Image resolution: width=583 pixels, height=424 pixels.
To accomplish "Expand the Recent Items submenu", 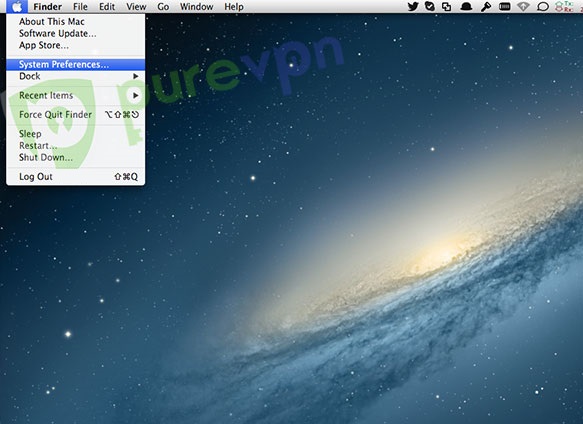I will (75, 96).
